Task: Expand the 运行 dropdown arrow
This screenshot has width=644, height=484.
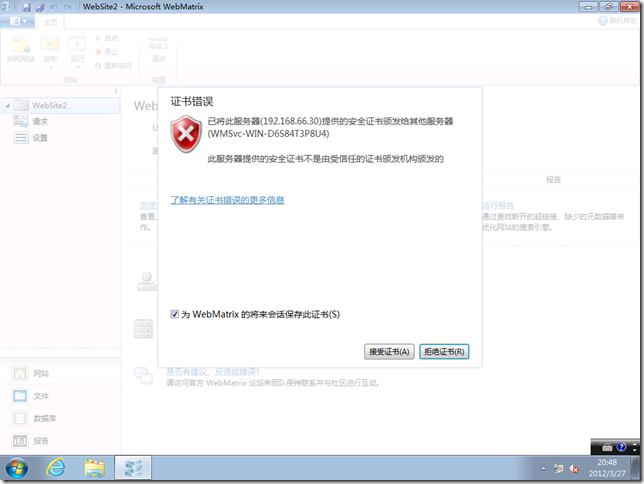Action: coord(78,67)
